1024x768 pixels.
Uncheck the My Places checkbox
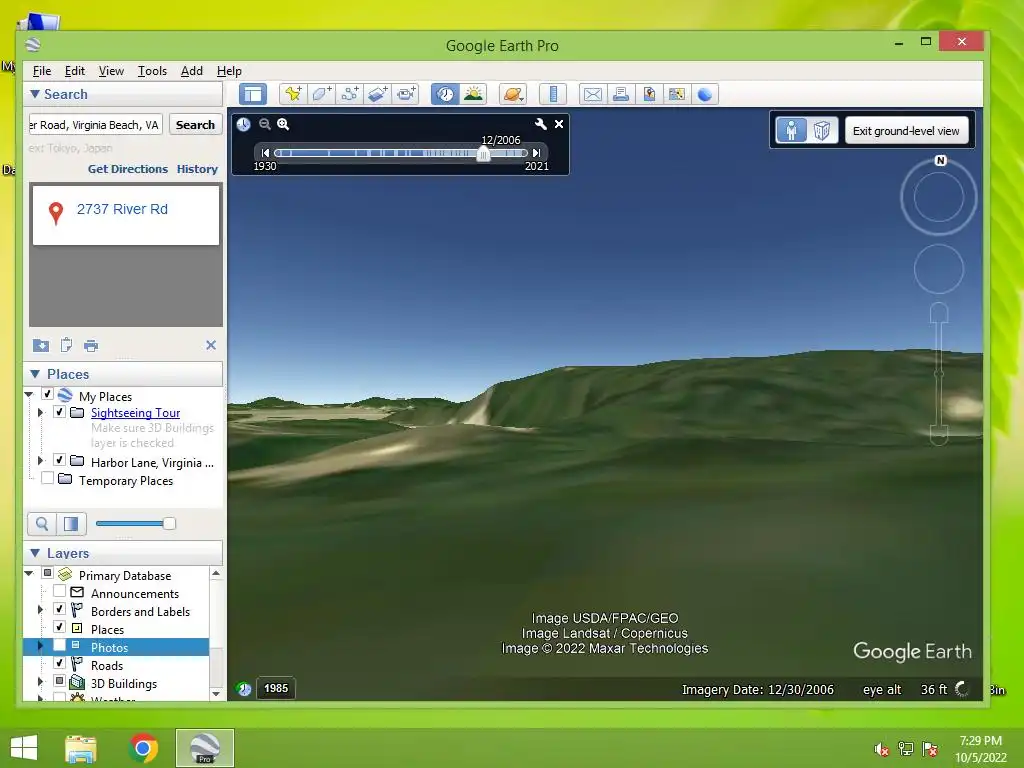[47, 394]
